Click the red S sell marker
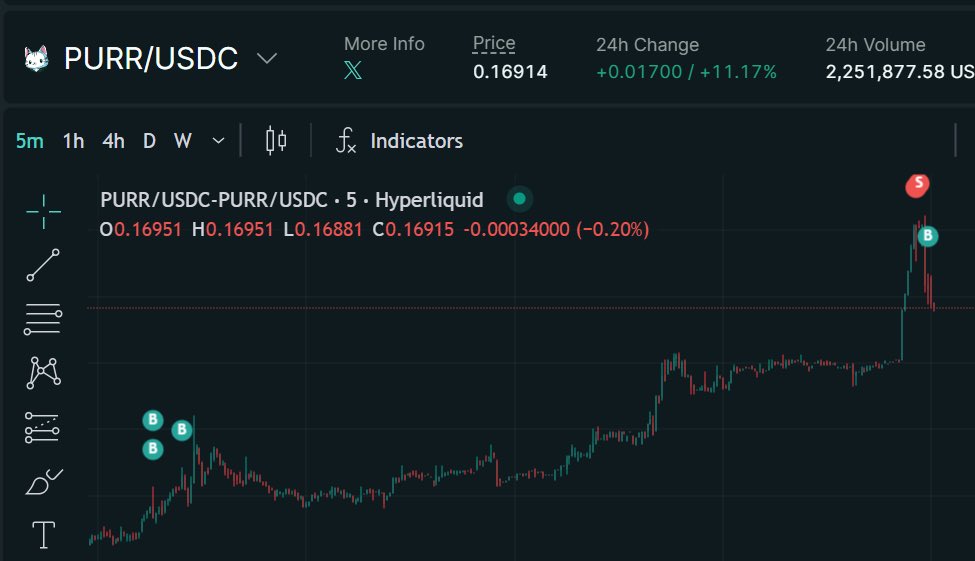The image size is (975, 561). 918,185
